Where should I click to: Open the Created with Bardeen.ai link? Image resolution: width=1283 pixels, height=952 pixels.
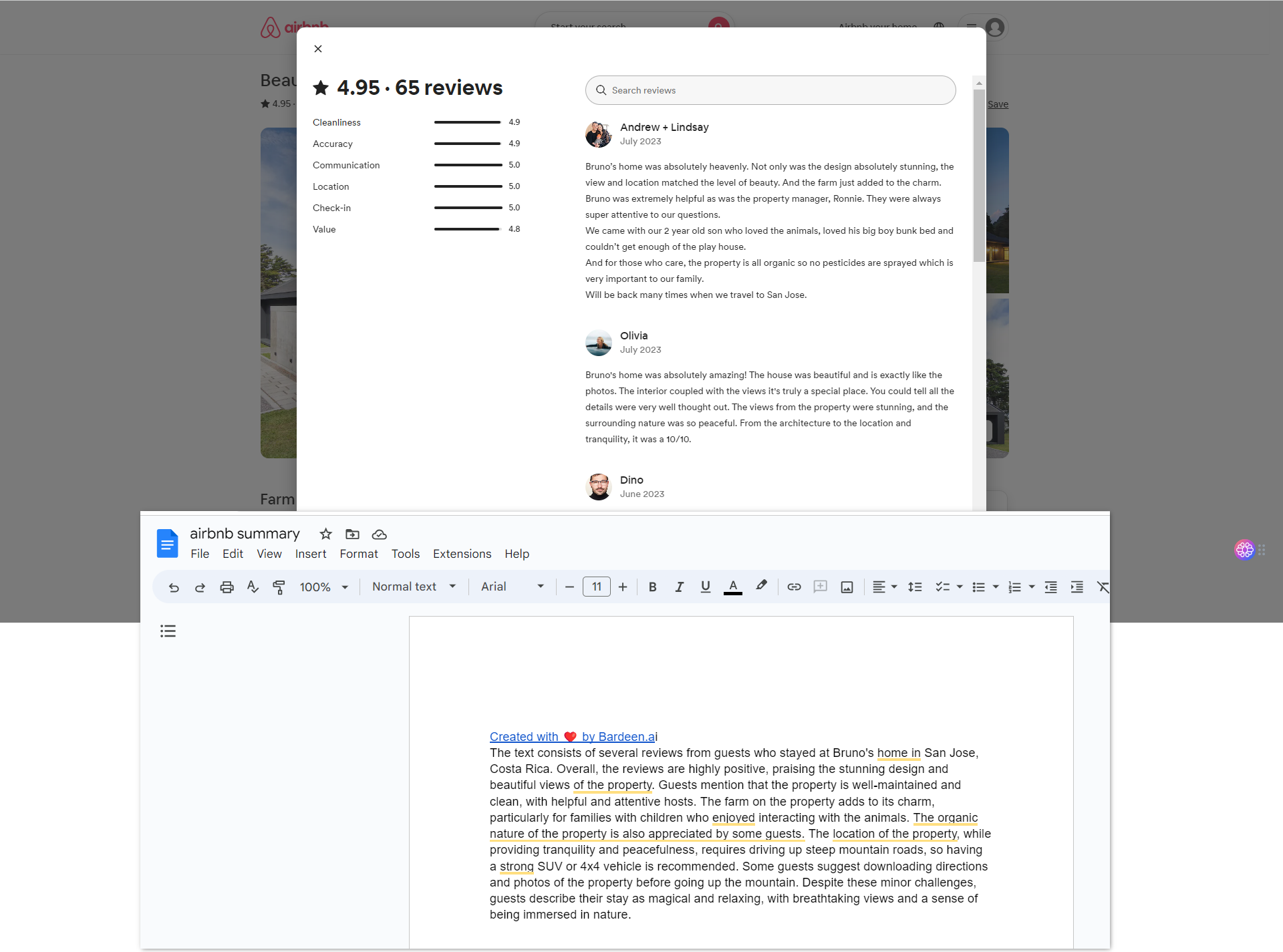point(573,737)
